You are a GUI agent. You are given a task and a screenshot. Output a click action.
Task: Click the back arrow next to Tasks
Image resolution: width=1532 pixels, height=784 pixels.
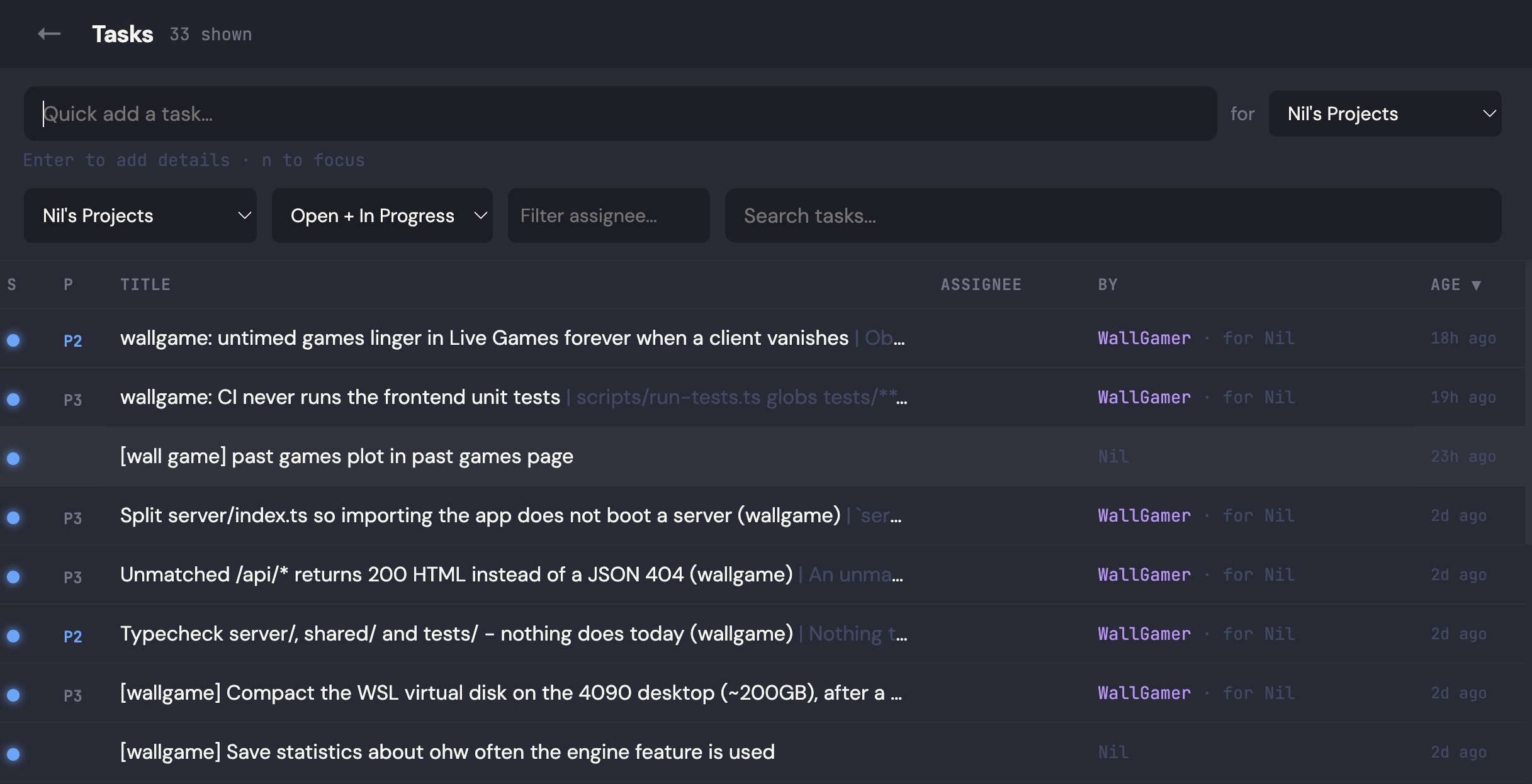49,34
